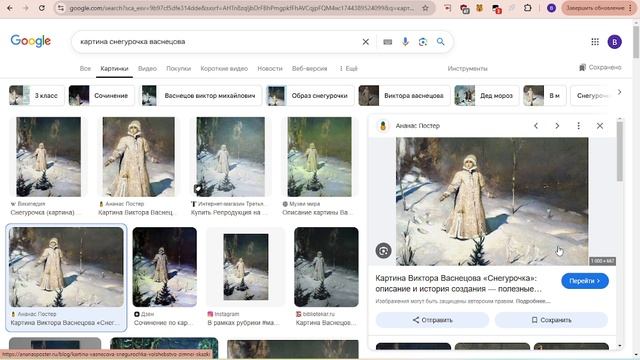Go back with the browser back arrow
Screen dimensions: 640x360
click(x=10, y=8)
